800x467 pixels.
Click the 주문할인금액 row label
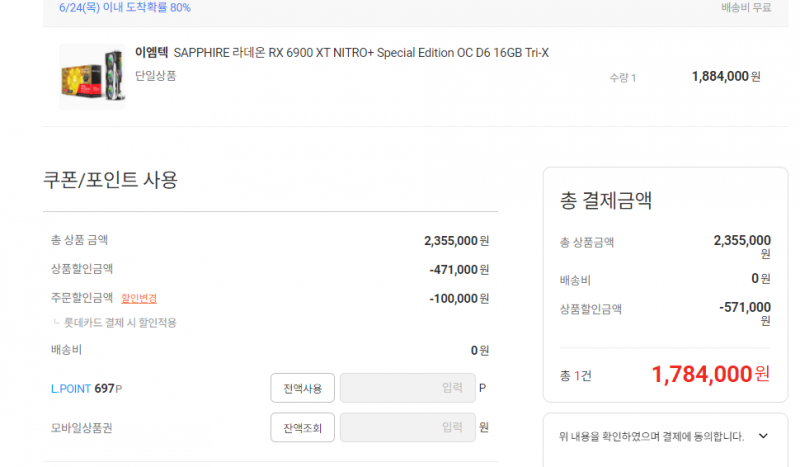coord(82,298)
